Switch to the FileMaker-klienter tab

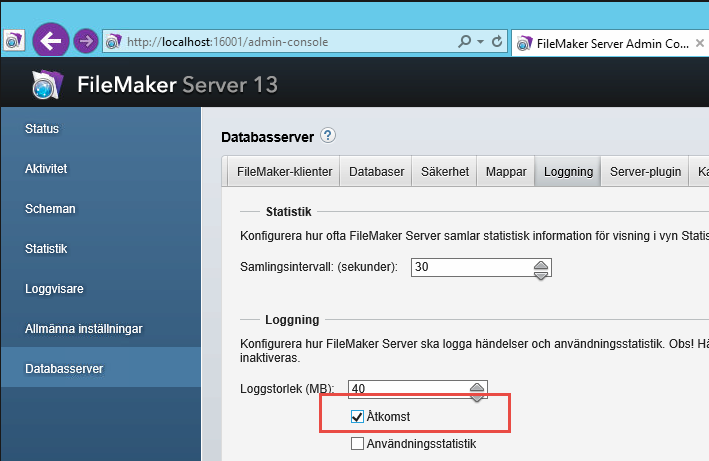284,172
